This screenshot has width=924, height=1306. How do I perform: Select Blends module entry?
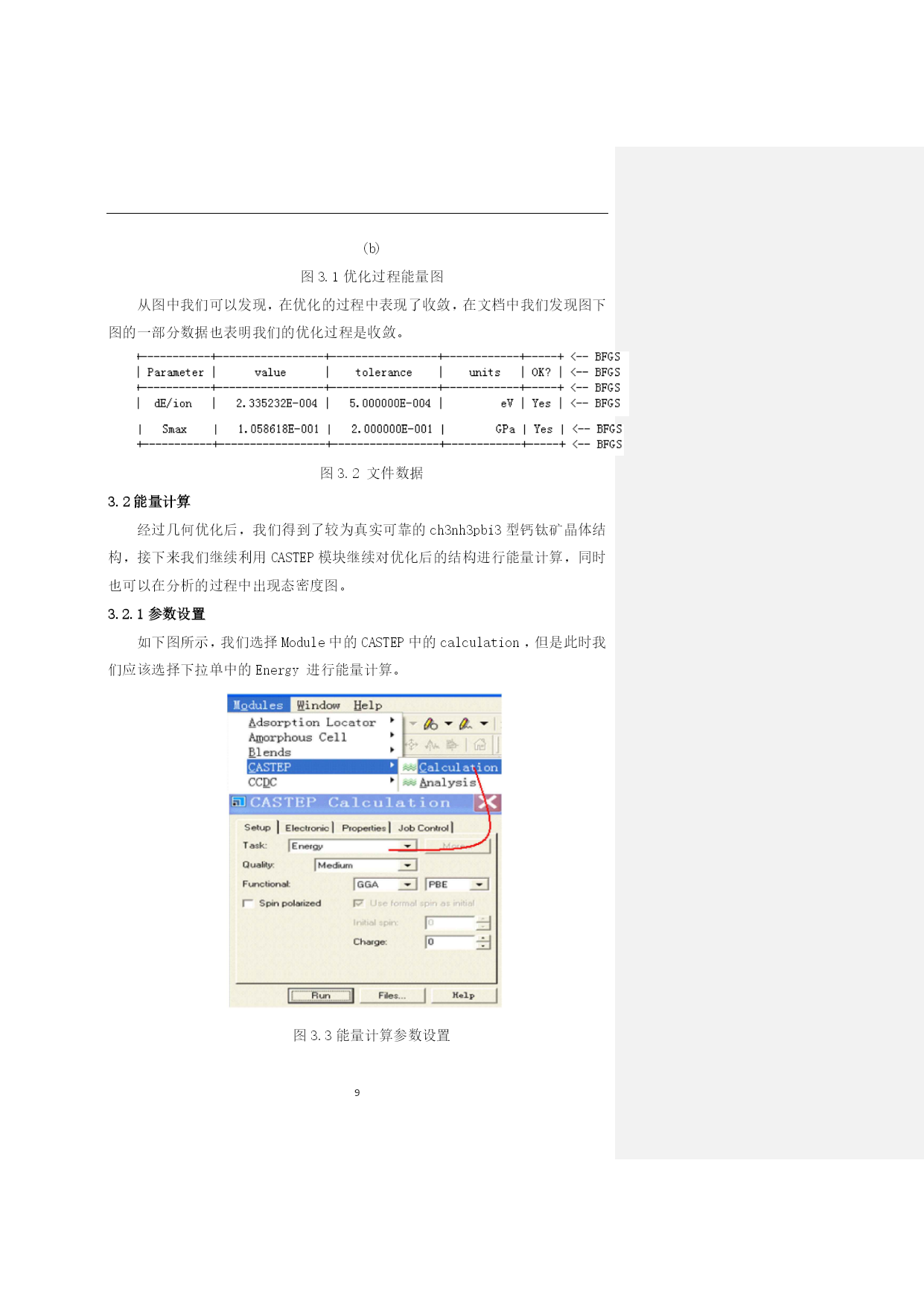321,752
